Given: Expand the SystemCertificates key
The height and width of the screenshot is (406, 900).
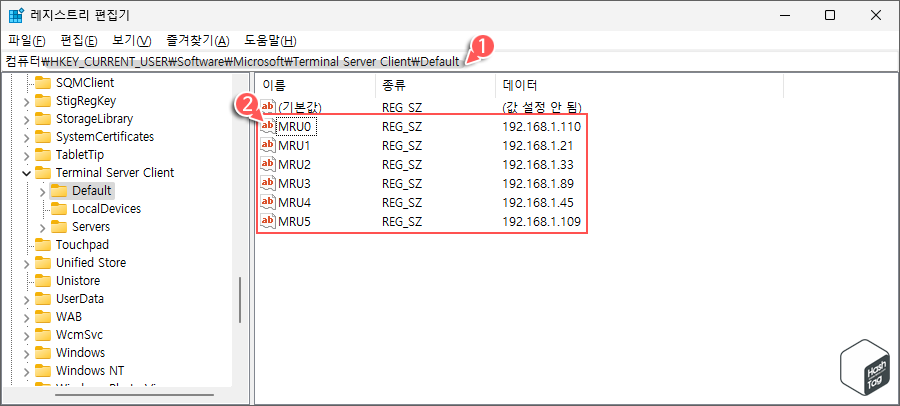Looking at the screenshot, I should tap(26, 137).
